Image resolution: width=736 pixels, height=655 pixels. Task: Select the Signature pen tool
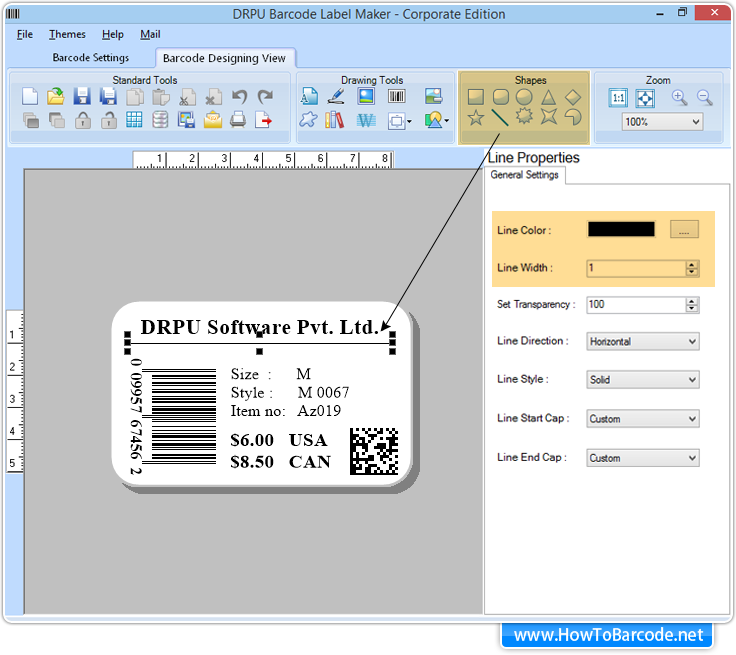(x=336, y=96)
